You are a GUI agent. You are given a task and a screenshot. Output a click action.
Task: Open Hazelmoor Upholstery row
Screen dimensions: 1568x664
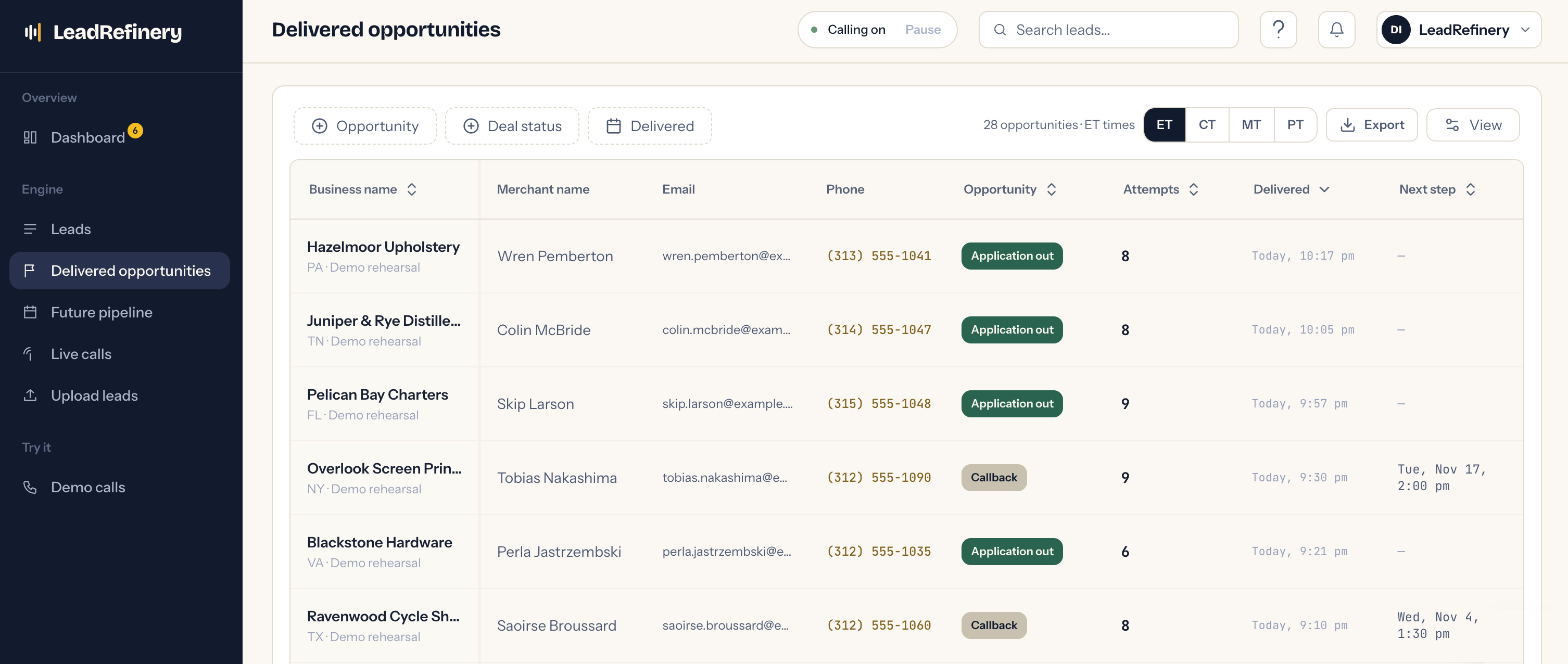tap(906, 256)
